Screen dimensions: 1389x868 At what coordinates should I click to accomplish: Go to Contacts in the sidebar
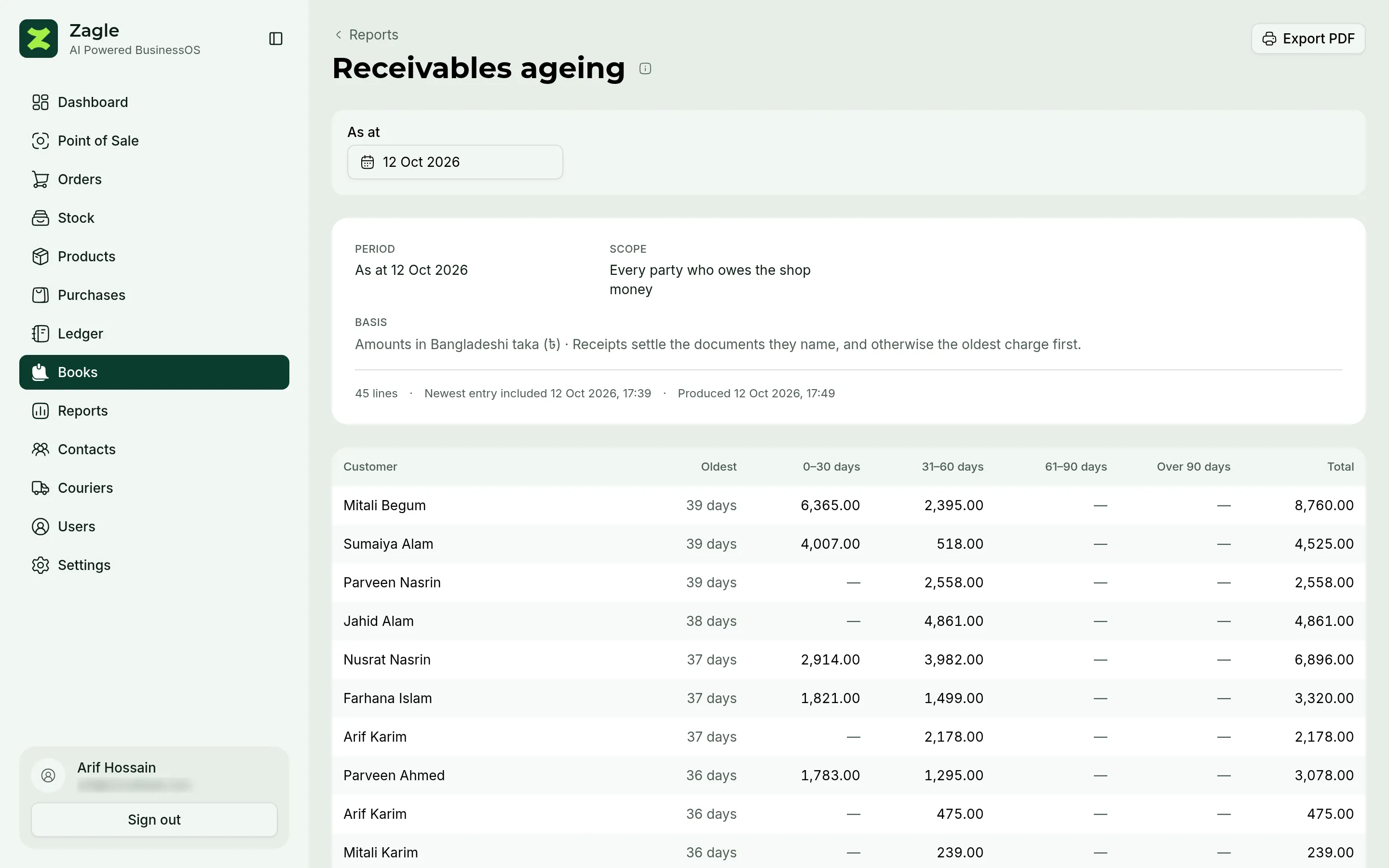point(154,449)
